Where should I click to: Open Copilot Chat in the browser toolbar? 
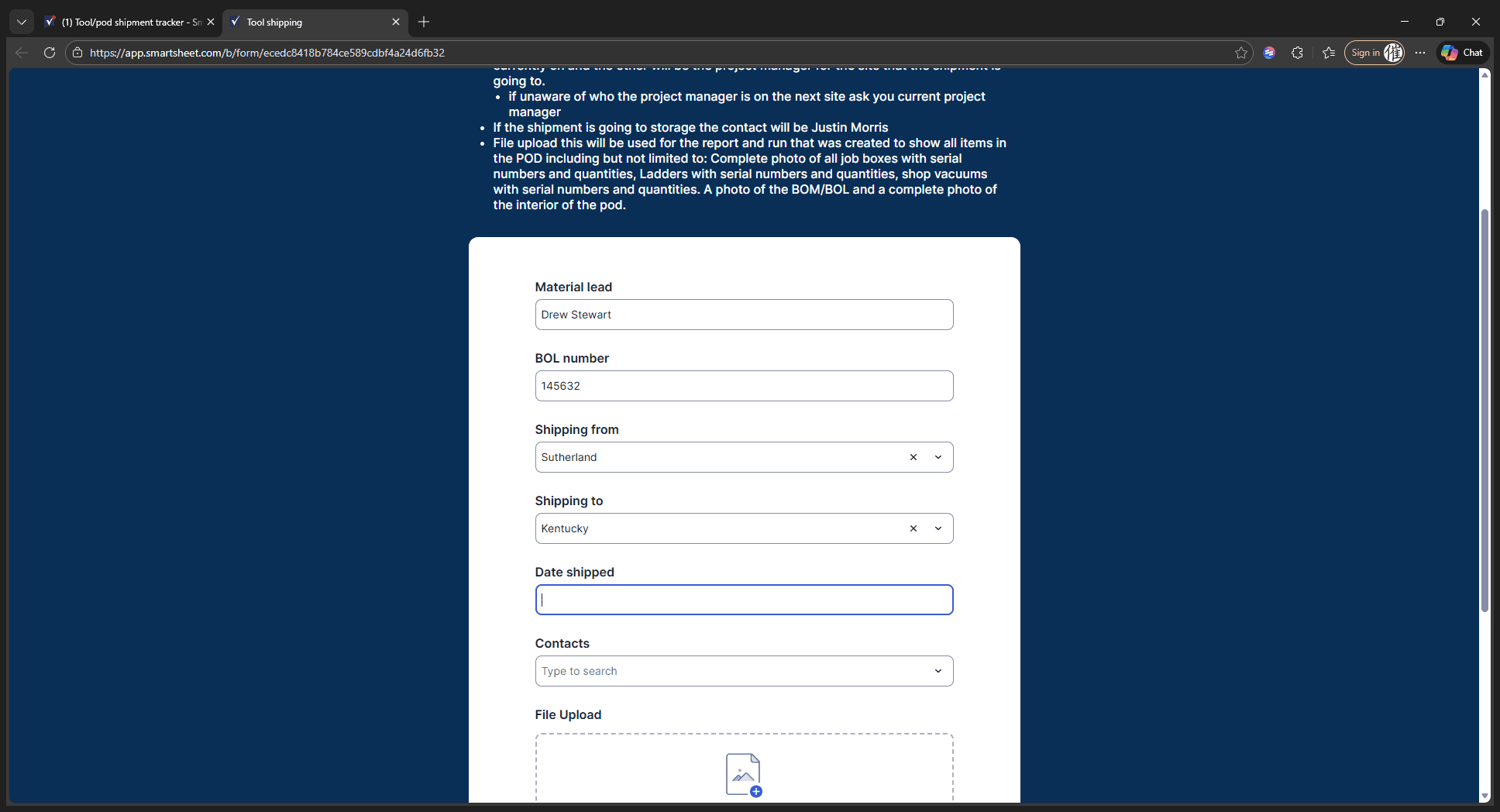click(x=1463, y=53)
